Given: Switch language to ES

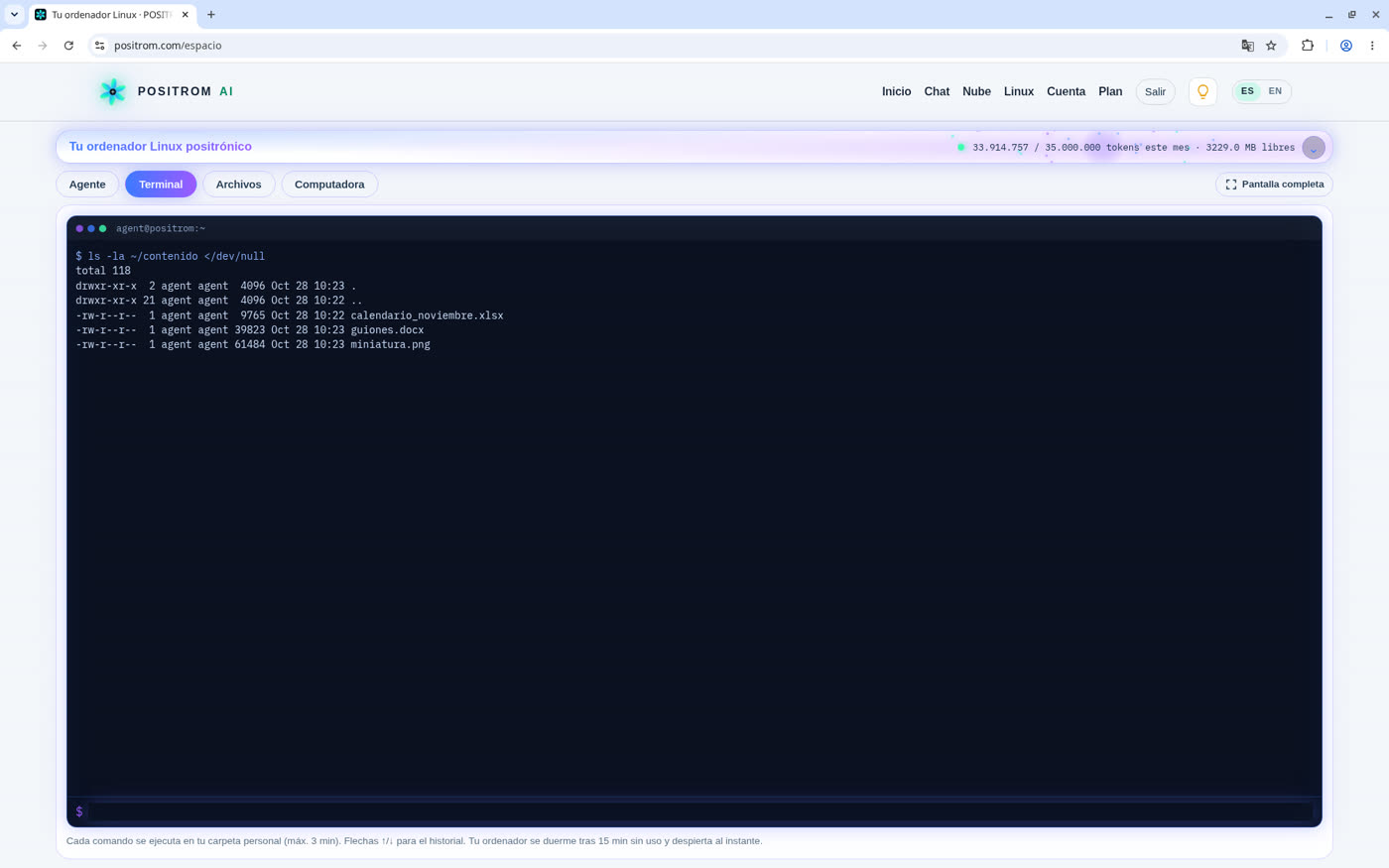Looking at the screenshot, I should [x=1247, y=91].
